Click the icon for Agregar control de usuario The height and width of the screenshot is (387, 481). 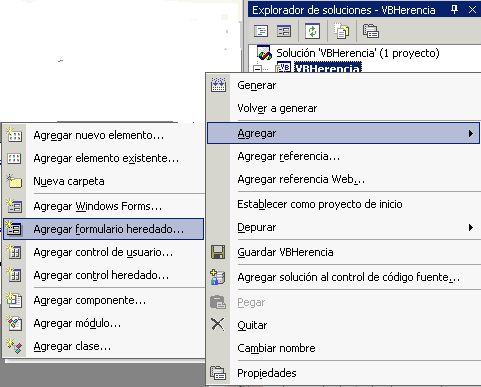14,252
